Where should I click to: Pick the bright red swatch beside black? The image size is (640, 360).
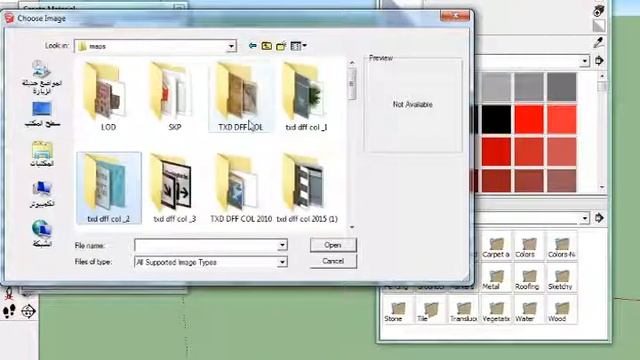[x=529, y=119]
